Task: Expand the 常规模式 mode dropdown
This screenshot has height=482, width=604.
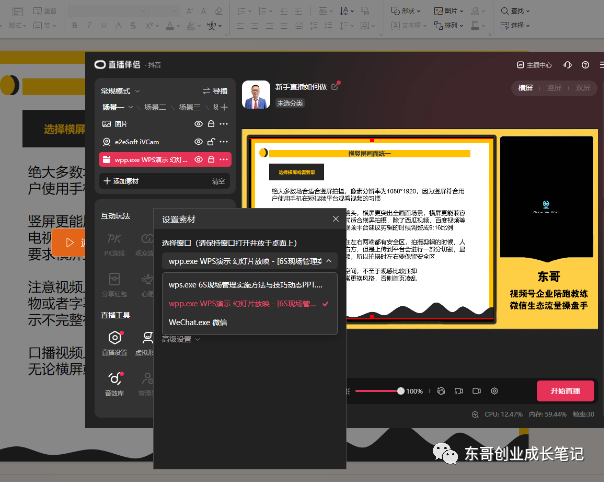Action: coord(120,91)
